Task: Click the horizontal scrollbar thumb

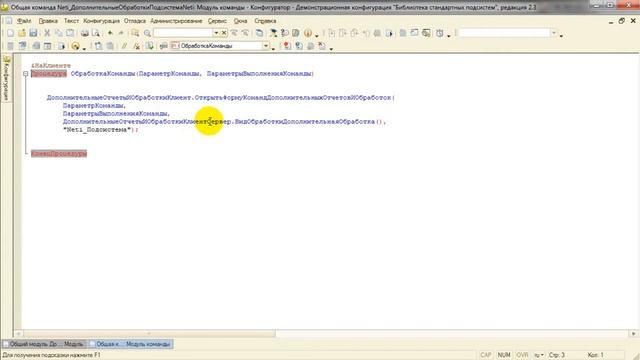Action: click(149, 333)
